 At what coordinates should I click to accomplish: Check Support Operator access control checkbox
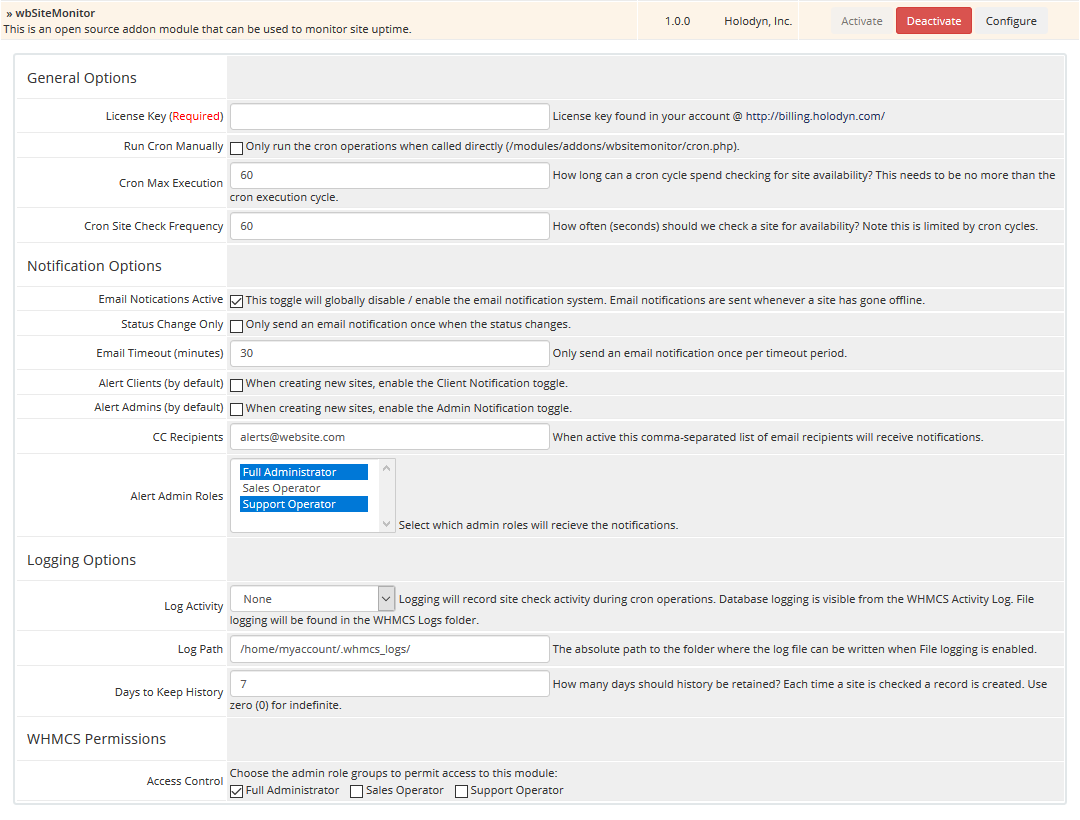(462, 792)
